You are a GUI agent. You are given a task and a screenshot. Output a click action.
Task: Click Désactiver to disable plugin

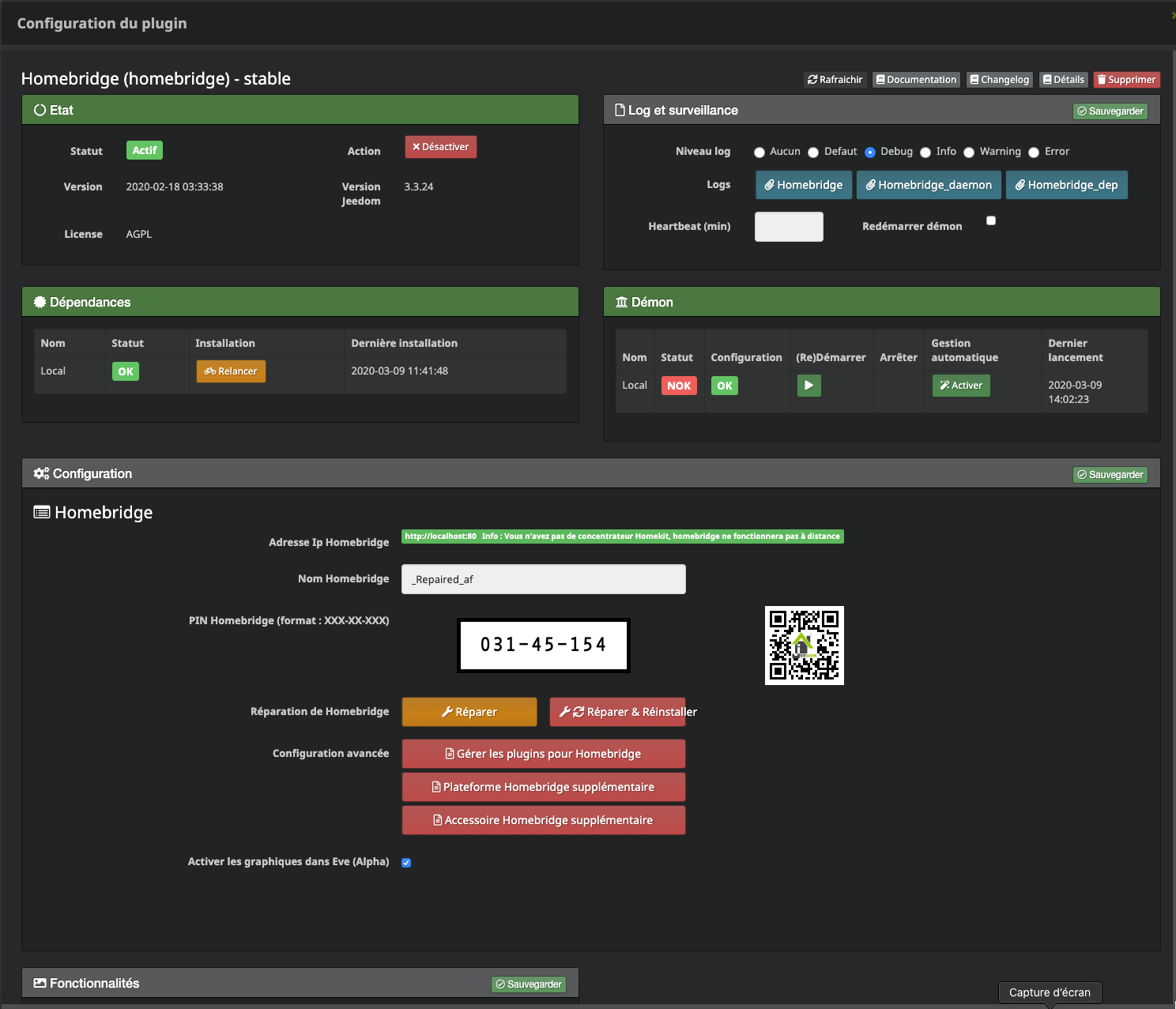(440, 147)
